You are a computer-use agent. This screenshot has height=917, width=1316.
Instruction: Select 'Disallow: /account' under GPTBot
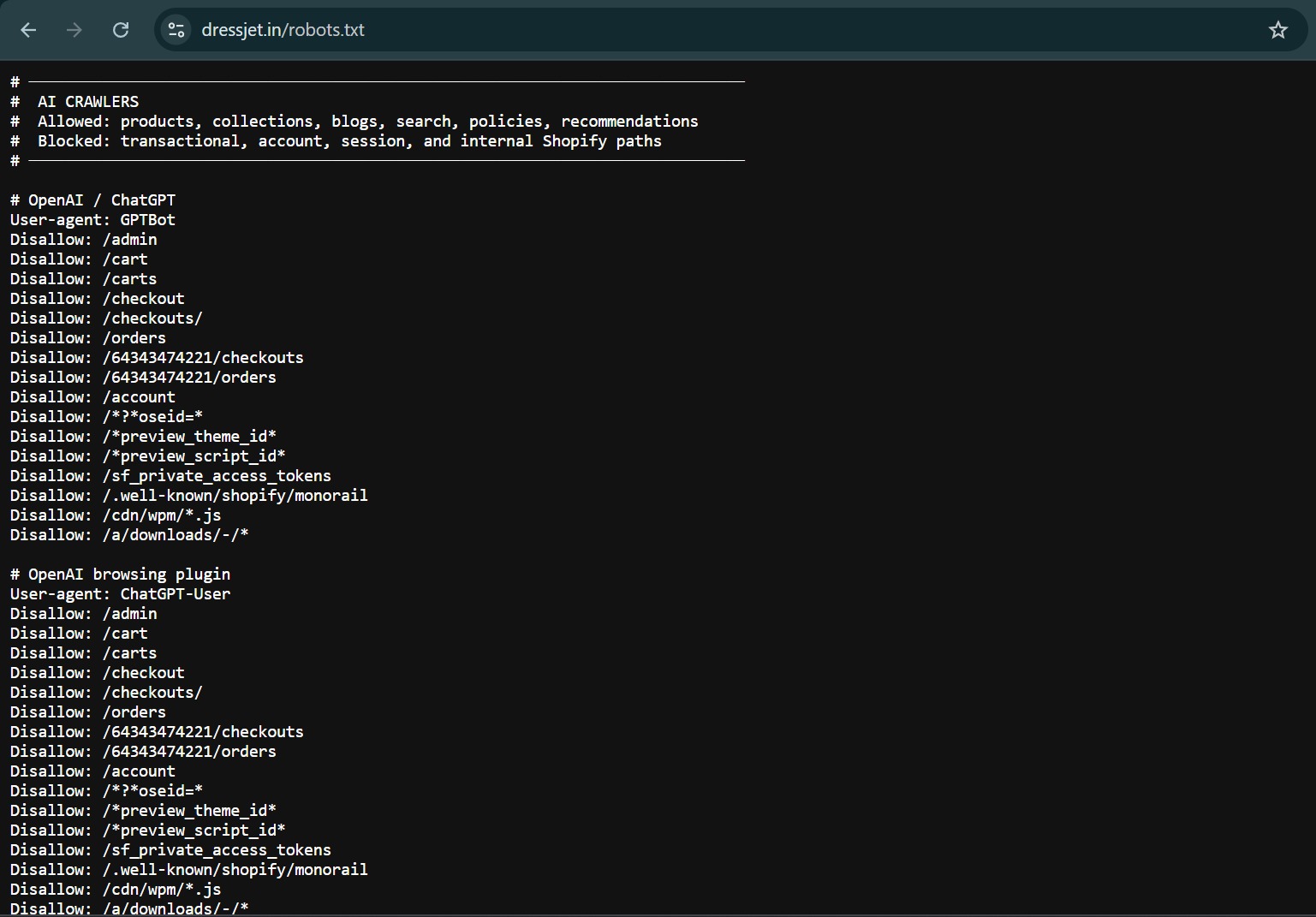click(92, 396)
